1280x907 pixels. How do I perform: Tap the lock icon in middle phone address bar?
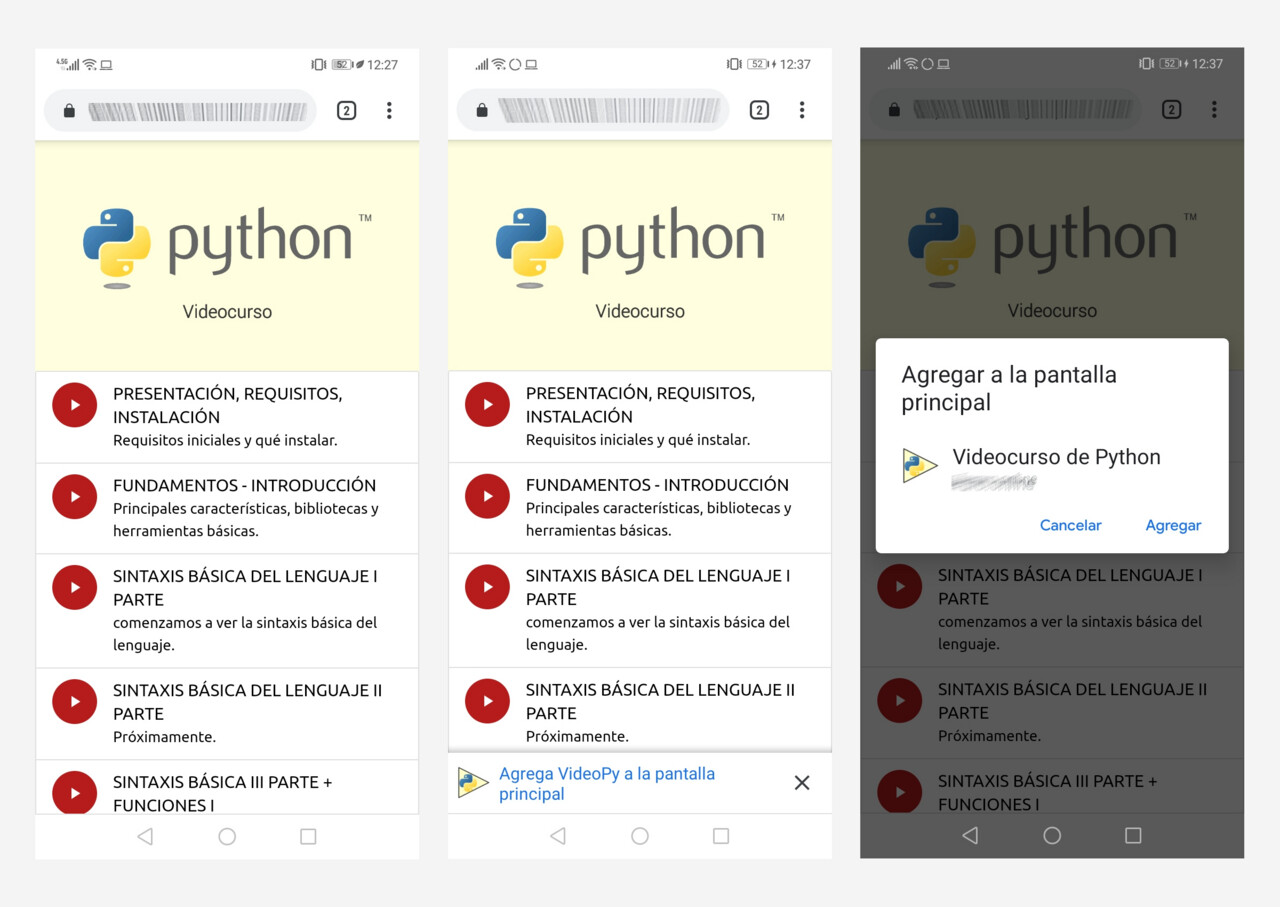pos(482,110)
